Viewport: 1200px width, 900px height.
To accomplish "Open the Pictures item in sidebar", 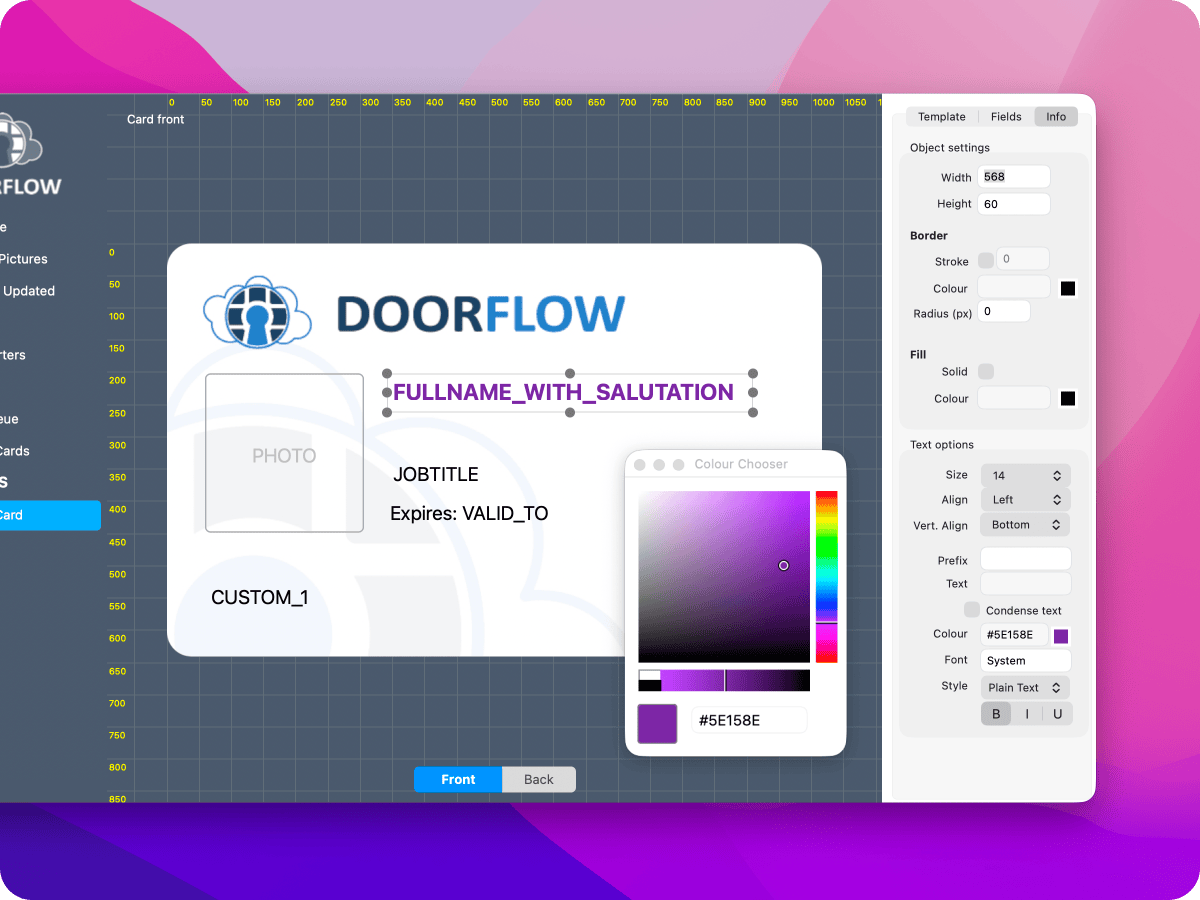I will pyautogui.click(x=24, y=259).
